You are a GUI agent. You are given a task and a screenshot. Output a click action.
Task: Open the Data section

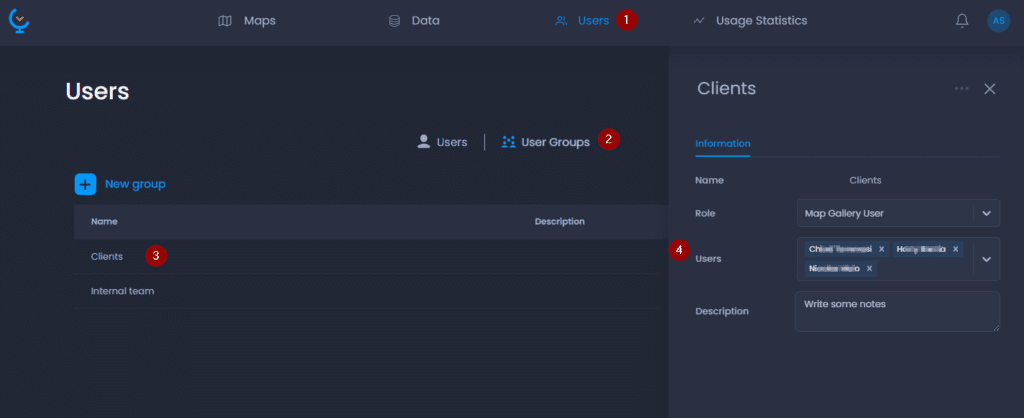(414, 21)
